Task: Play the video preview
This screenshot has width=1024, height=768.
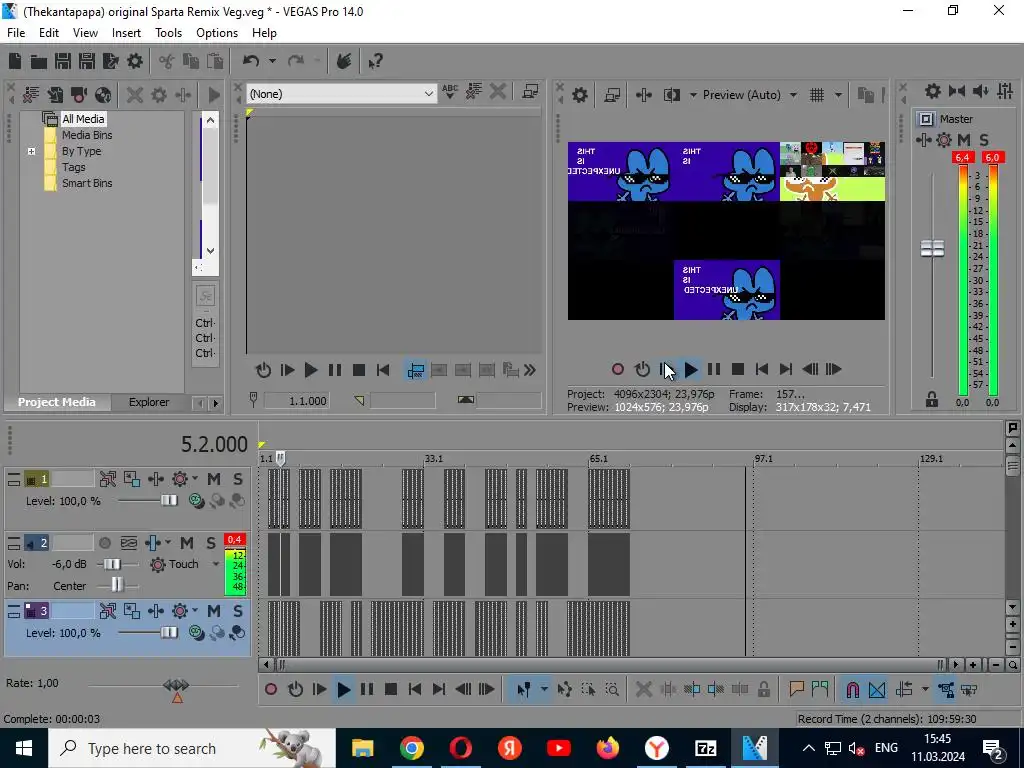Action: [x=690, y=370]
